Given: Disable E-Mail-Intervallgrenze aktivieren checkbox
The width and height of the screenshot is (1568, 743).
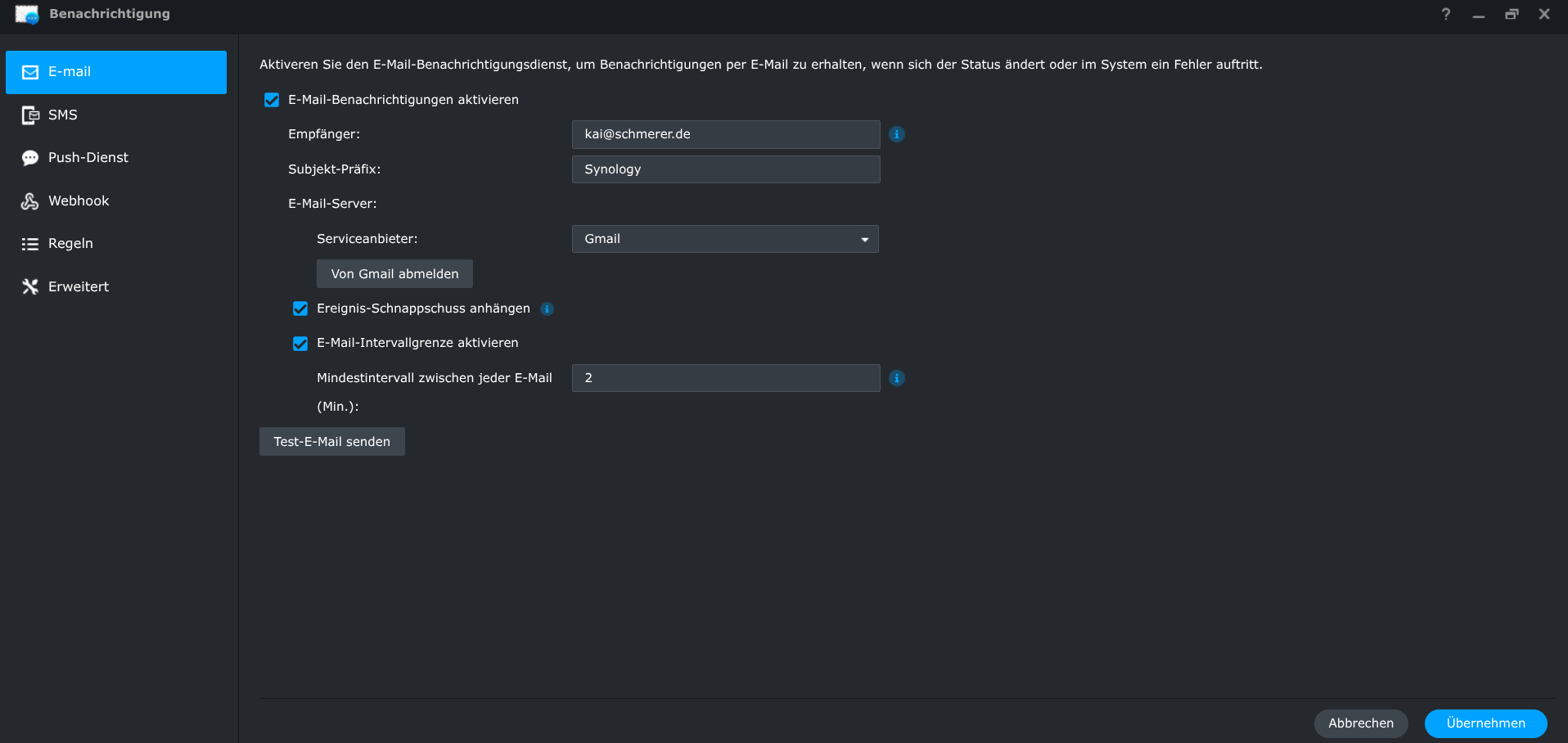Looking at the screenshot, I should coord(300,343).
